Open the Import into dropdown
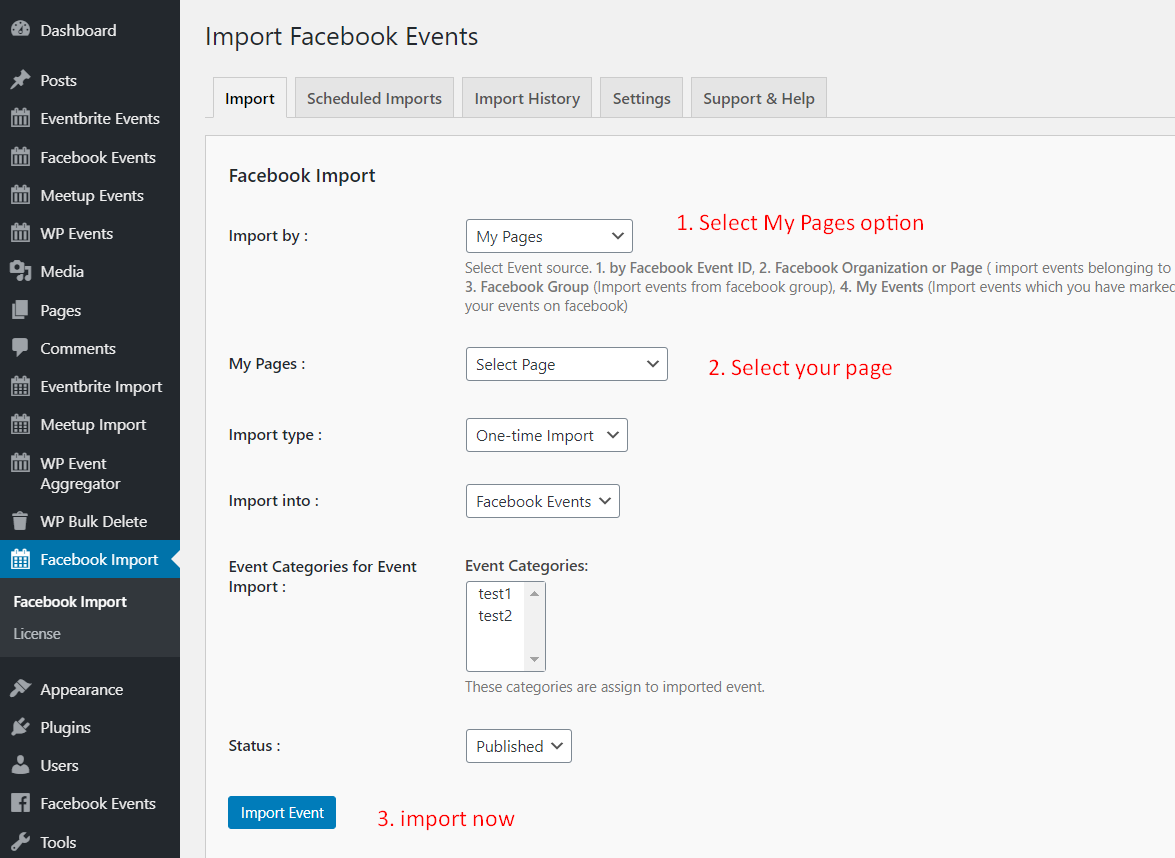 click(x=542, y=502)
